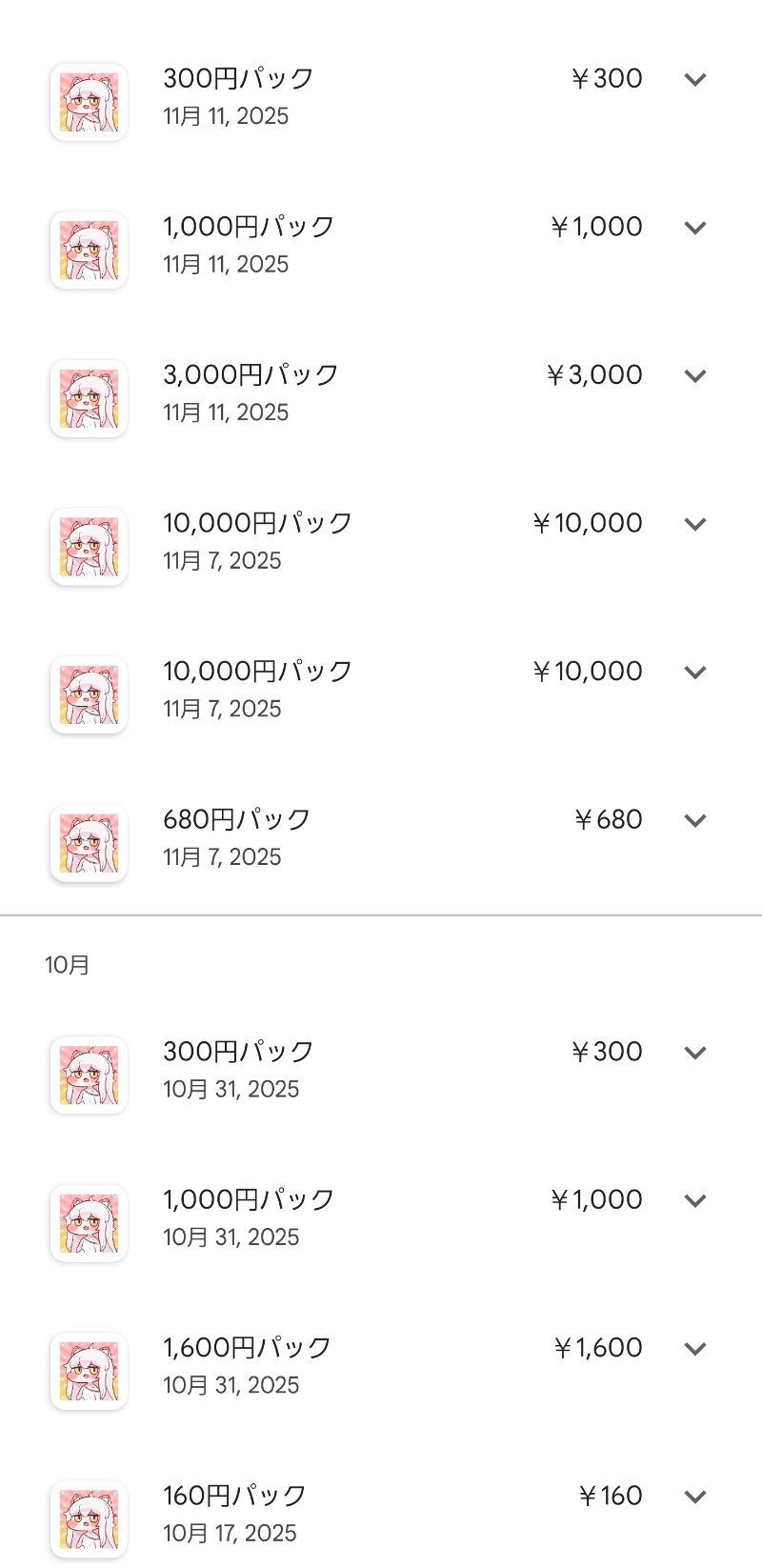Screen dimensions: 762x1568
Task: Click the 10月 month section header
Action: tap(67, 965)
